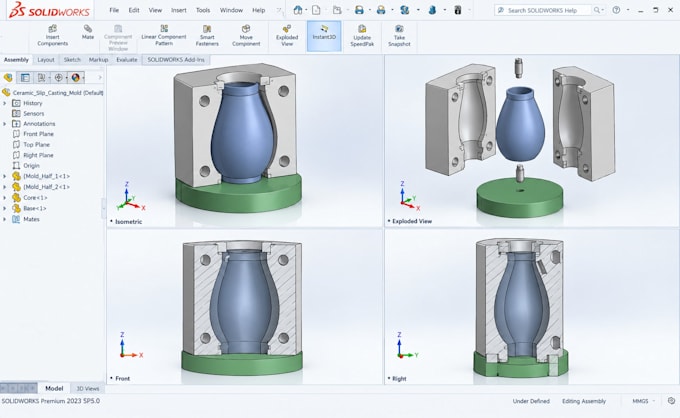Expand the History tree node
Viewport: 680px width, 418px height.
click(5, 103)
